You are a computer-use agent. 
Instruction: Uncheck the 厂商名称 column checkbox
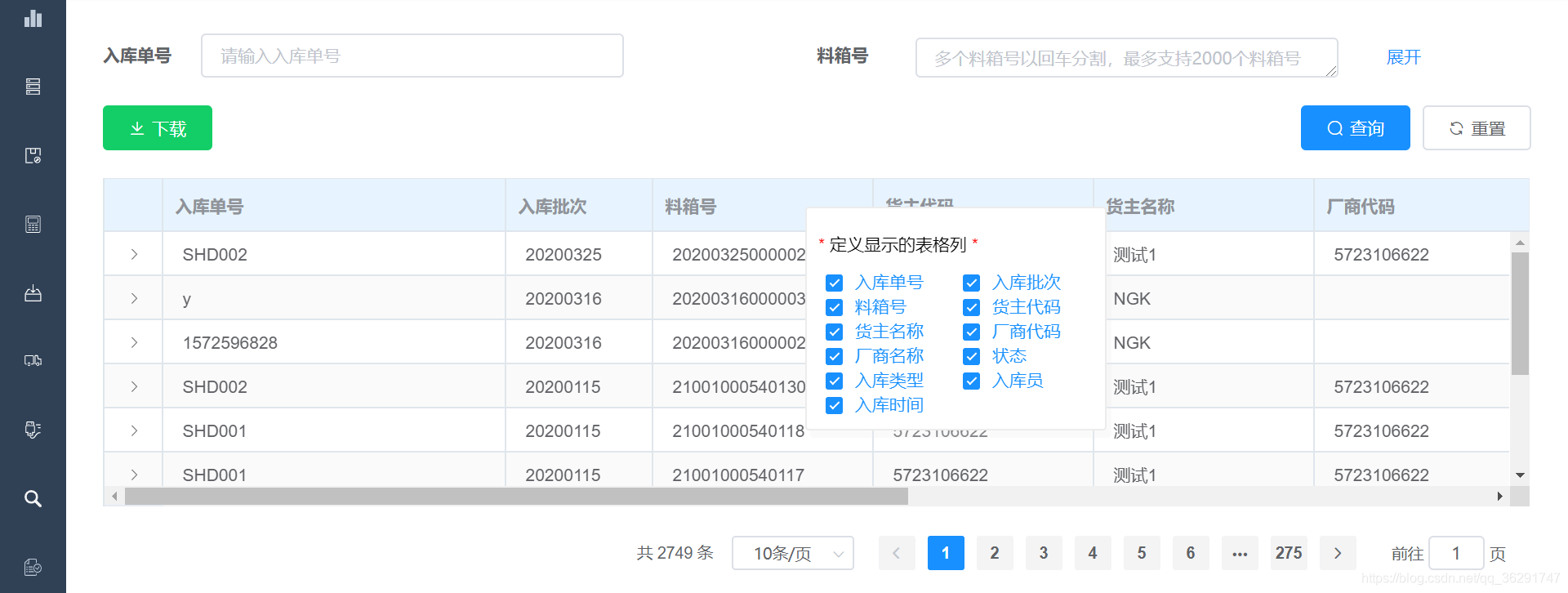click(x=834, y=356)
